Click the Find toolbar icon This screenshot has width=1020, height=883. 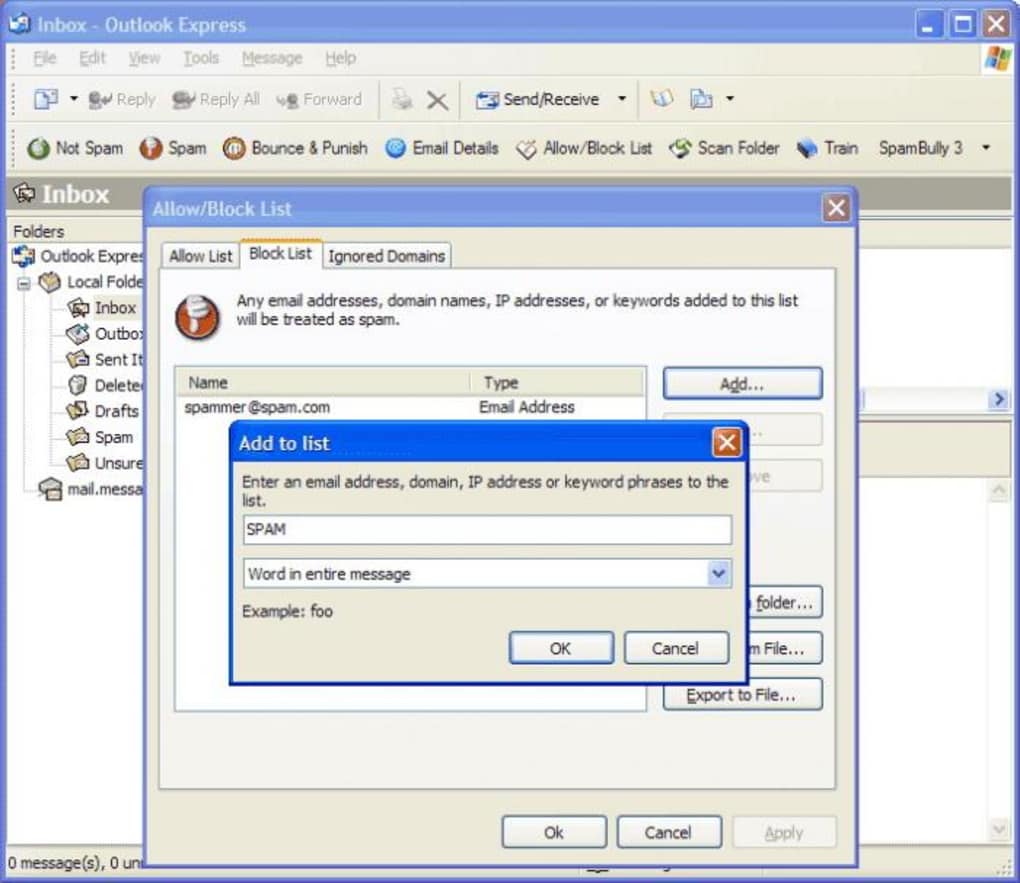coord(701,99)
